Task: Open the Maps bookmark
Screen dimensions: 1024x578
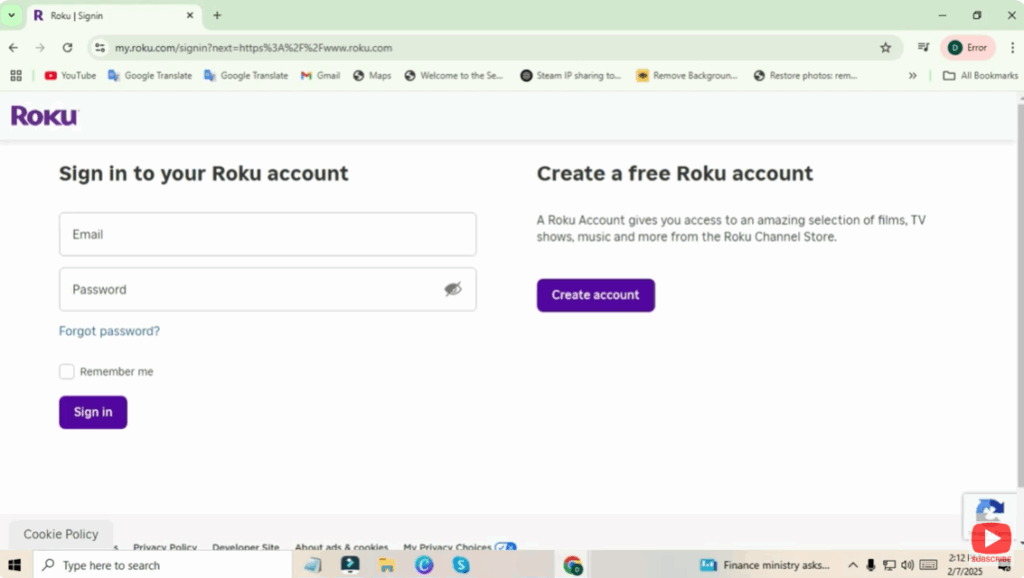Action: tap(371, 75)
